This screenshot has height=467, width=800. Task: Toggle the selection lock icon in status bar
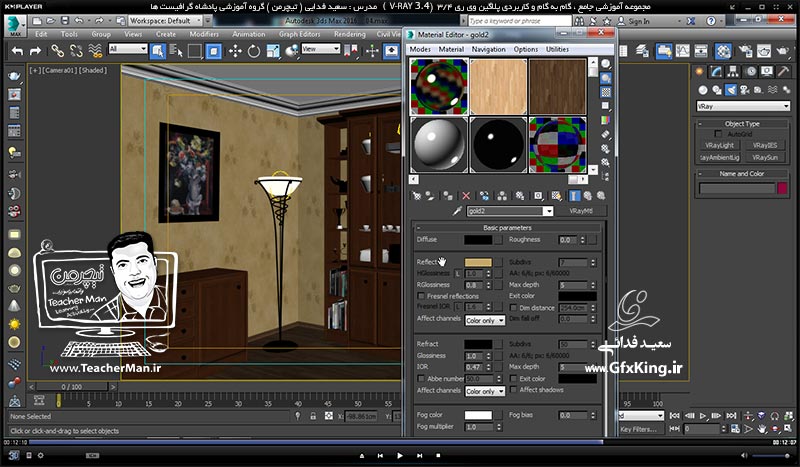[313, 416]
